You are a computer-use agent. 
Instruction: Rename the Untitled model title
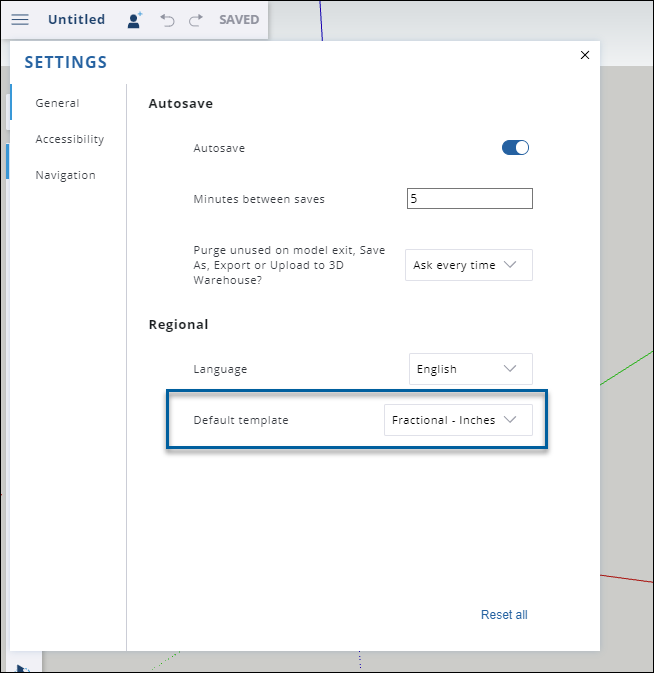point(76,20)
